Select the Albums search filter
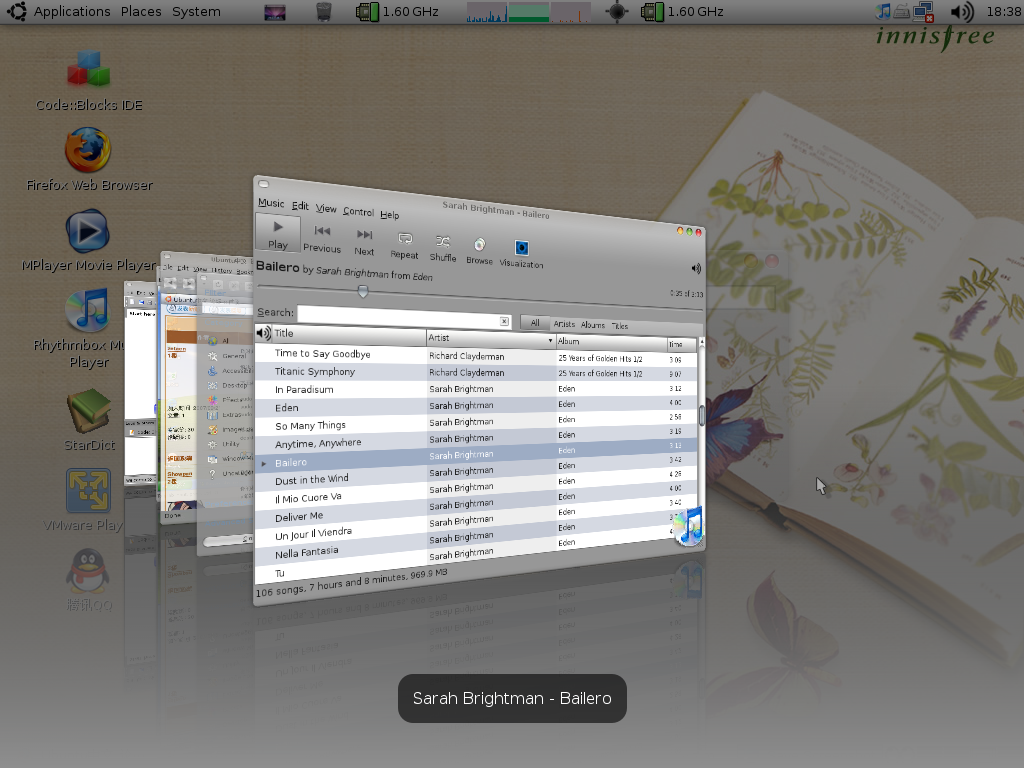Image resolution: width=1024 pixels, height=768 pixels. (x=593, y=325)
